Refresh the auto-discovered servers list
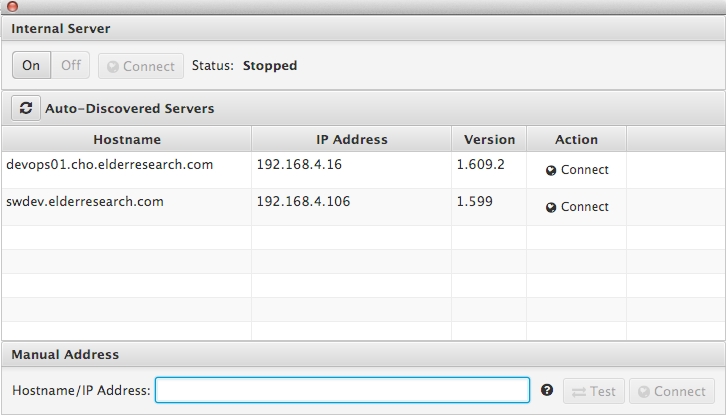726x415 pixels. tap(26, 108)
